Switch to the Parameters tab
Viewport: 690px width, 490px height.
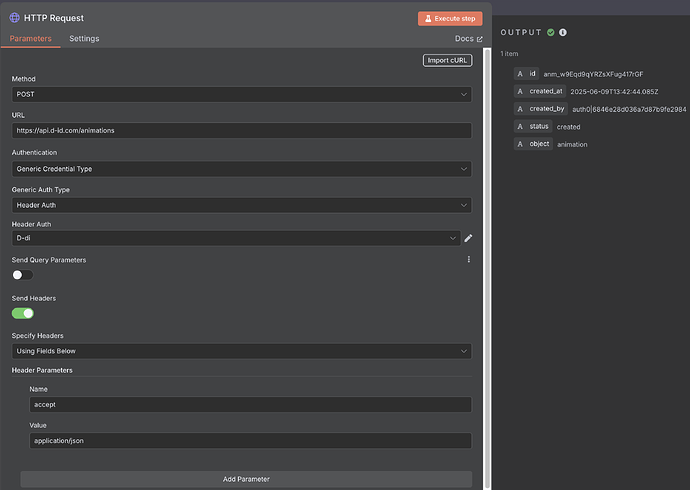click(x=30, y=39)
